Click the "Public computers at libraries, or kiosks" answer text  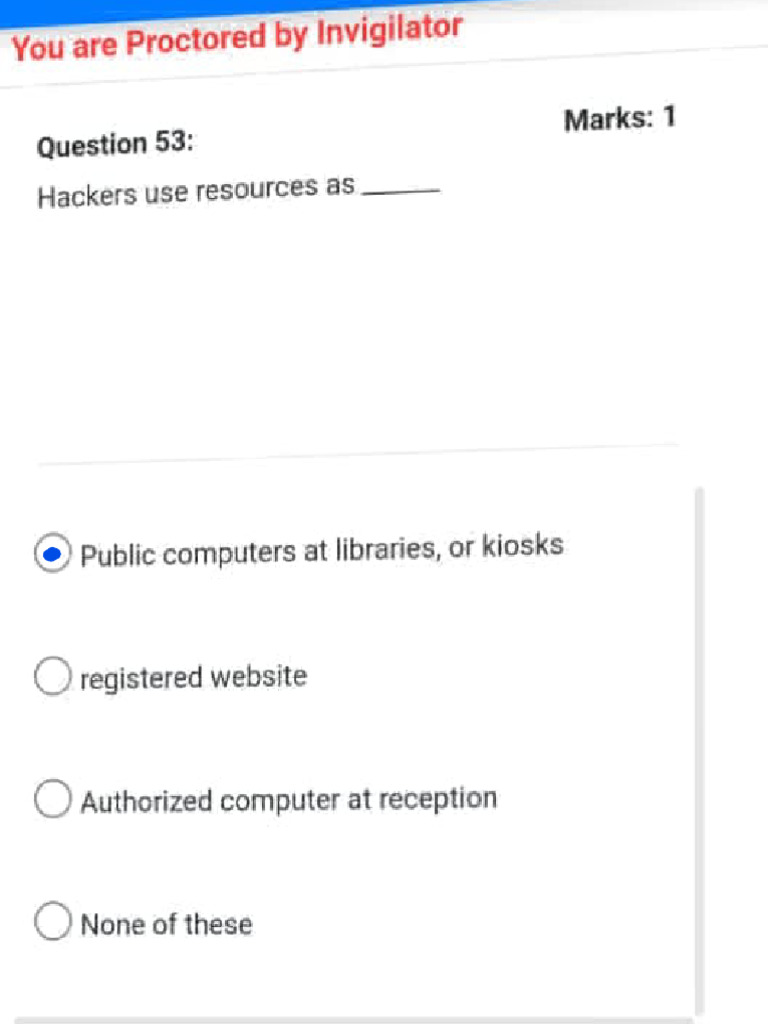321,550
